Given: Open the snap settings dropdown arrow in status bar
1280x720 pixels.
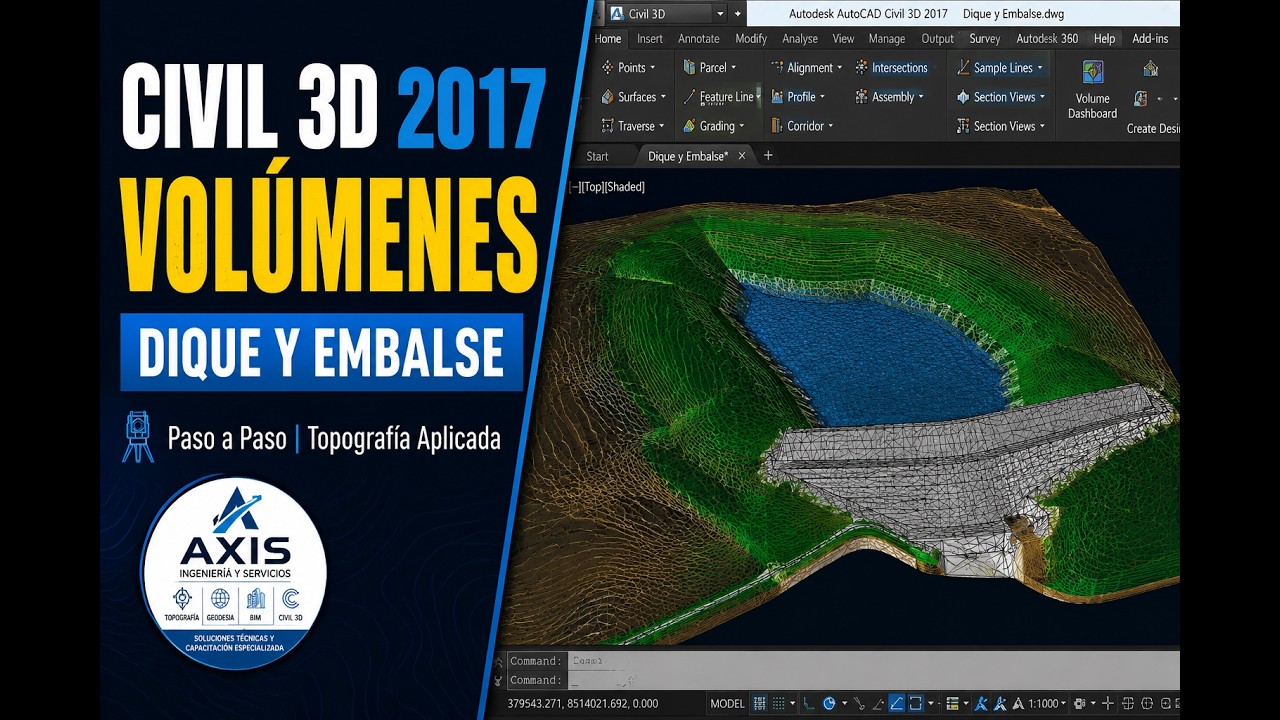Looking at the screenshot, I should [x=792, y=704].
